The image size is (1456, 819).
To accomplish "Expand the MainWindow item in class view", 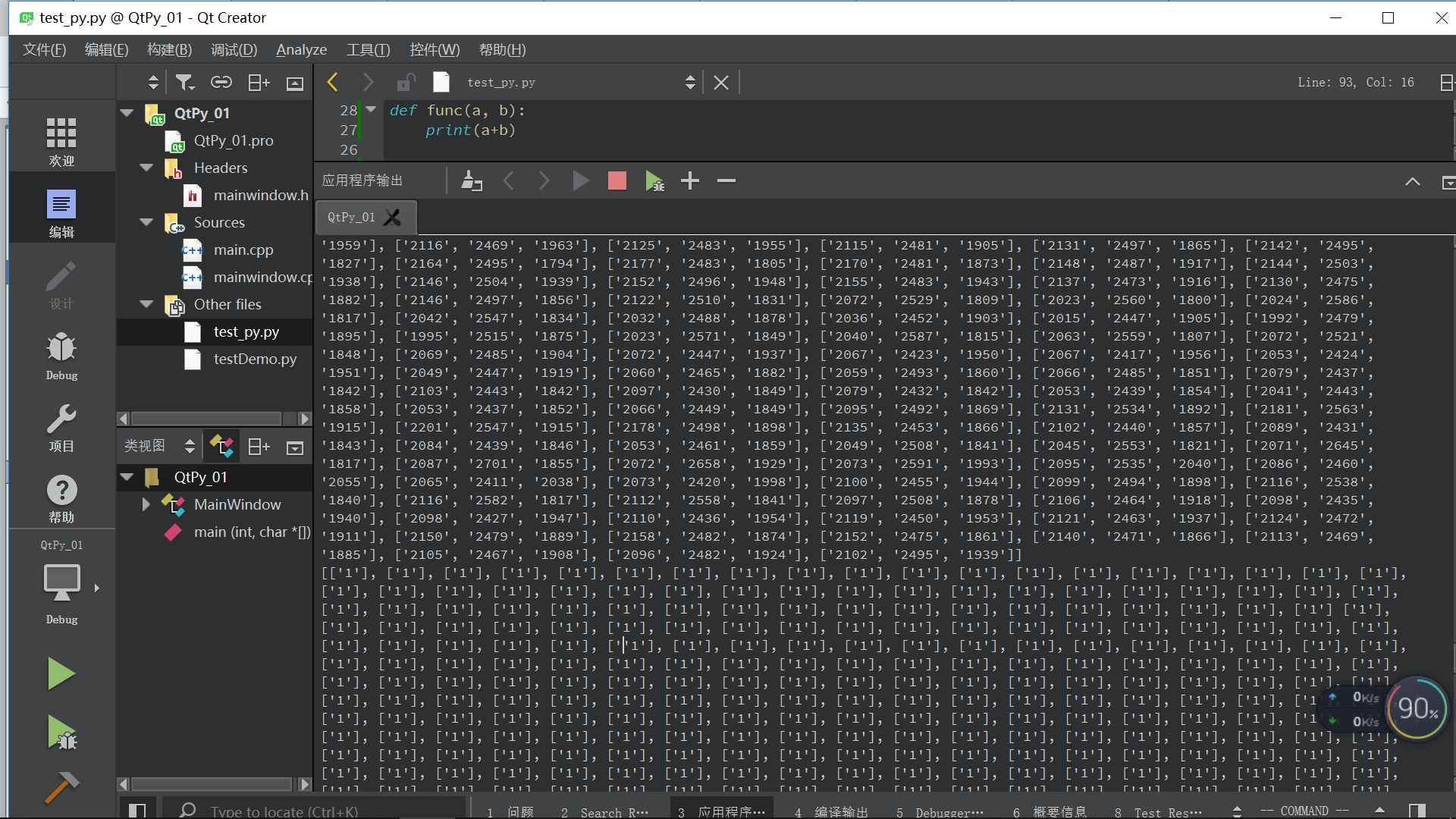I will 145,504.
